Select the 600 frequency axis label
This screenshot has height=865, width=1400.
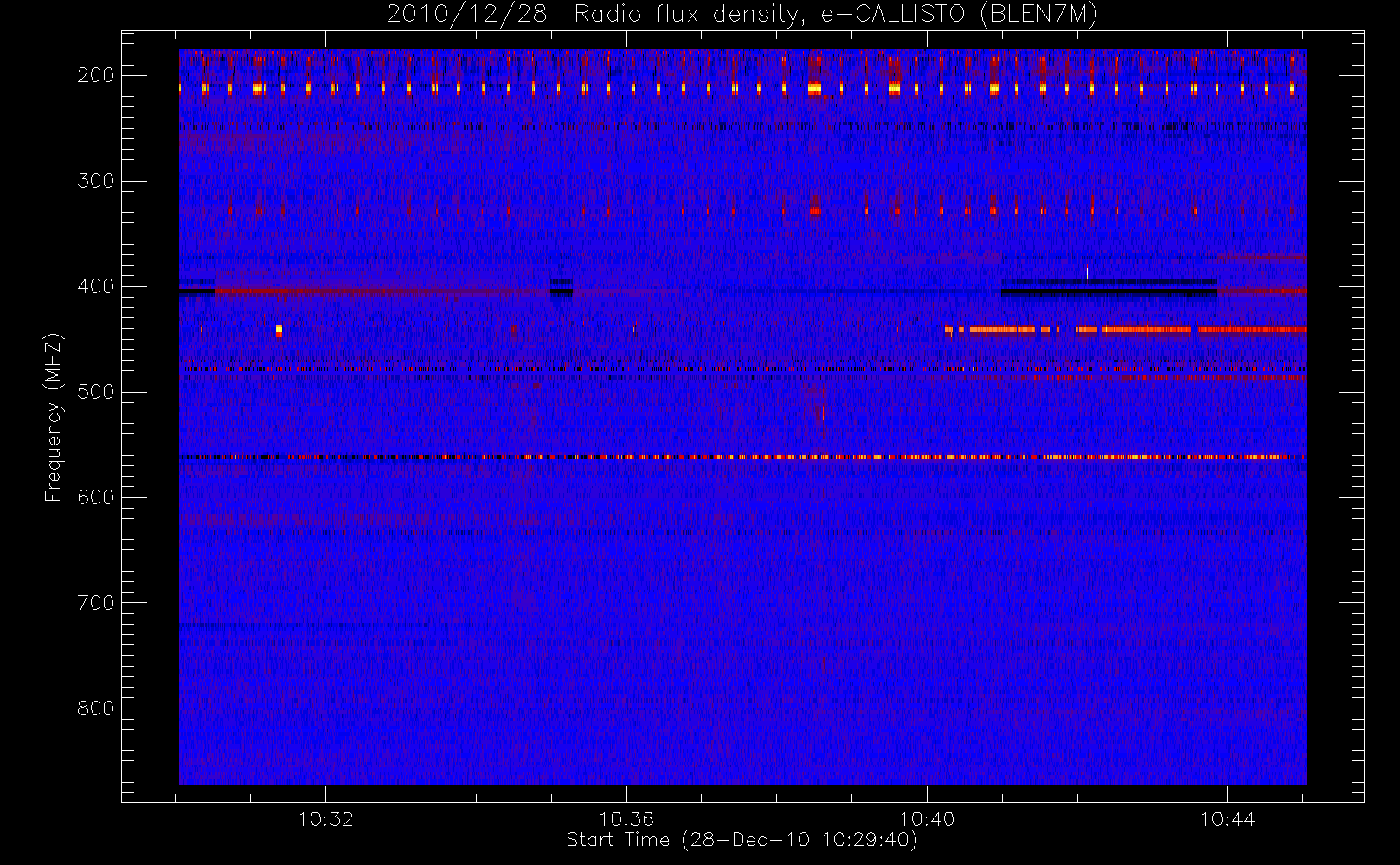(x=95, y=497)
